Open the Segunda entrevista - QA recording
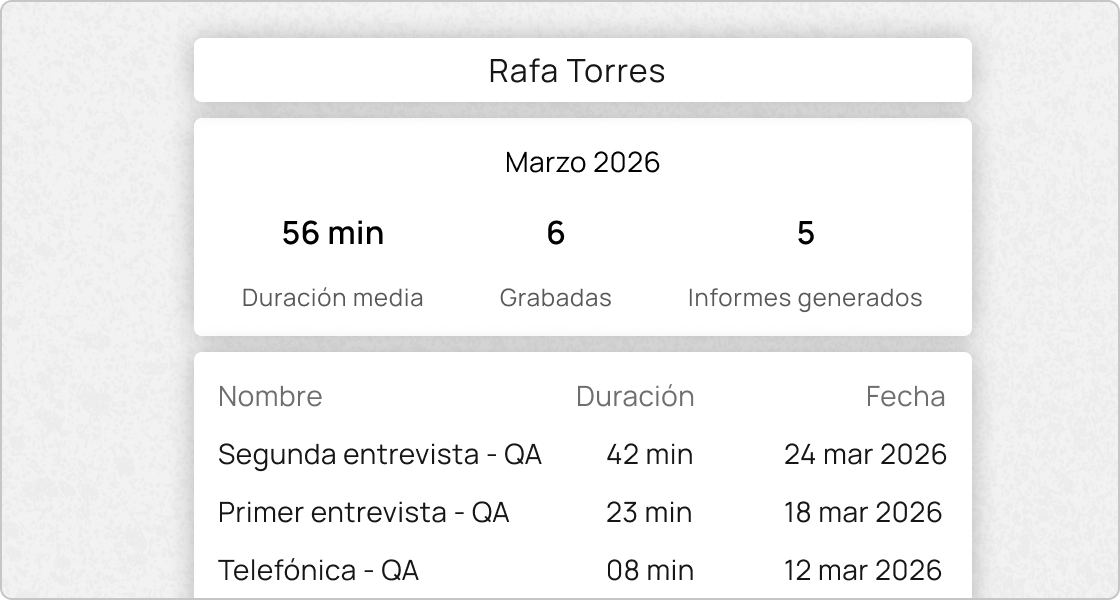Screen dimensions: 1120x600 (x=378, y=454)
